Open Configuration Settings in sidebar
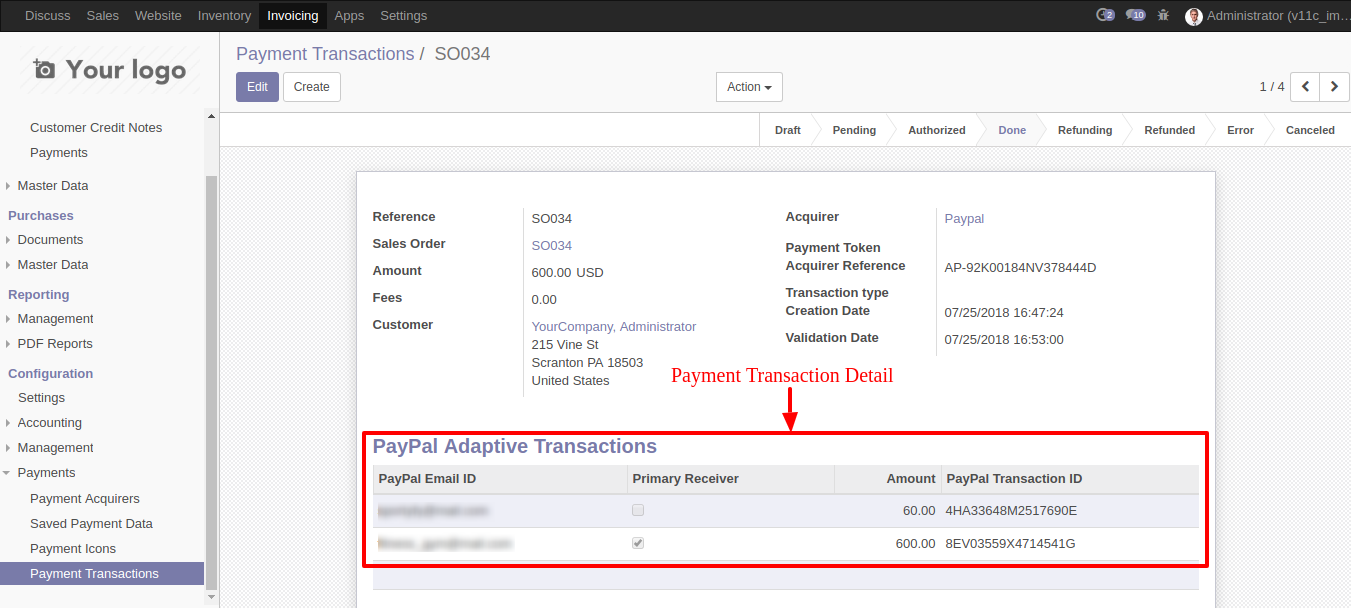This screenshot has width=1351, height=608. [41, 398]
